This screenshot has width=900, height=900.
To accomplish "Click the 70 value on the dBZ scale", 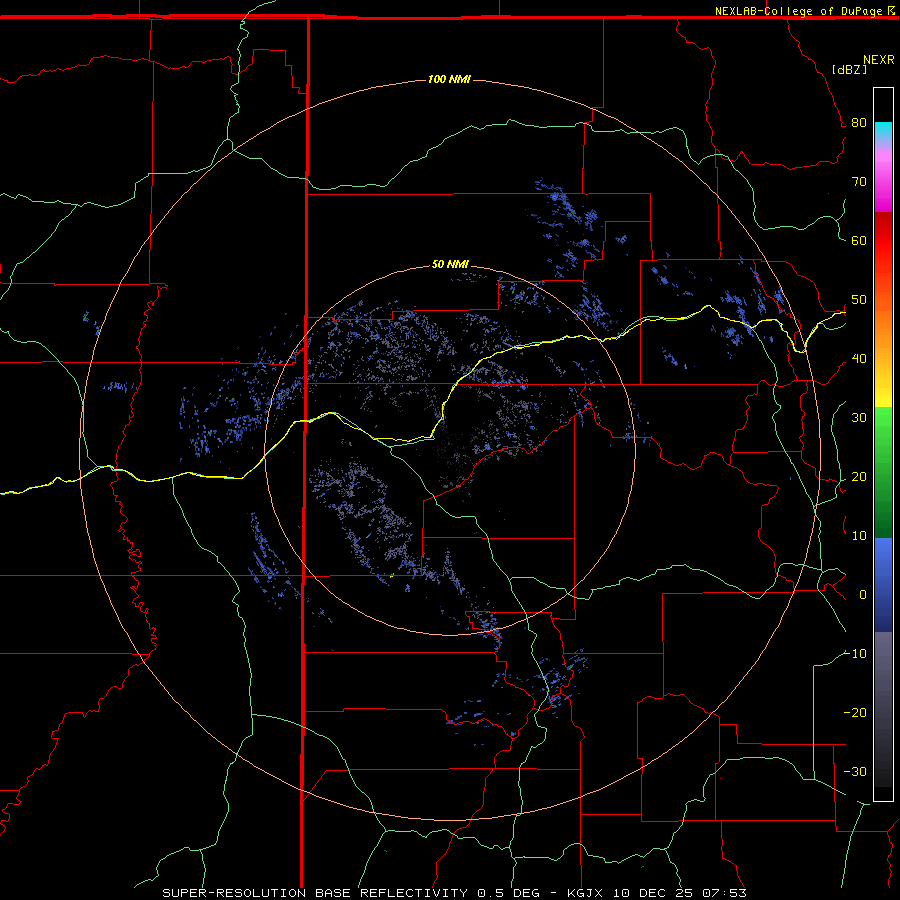I will [x=859, y=182].
